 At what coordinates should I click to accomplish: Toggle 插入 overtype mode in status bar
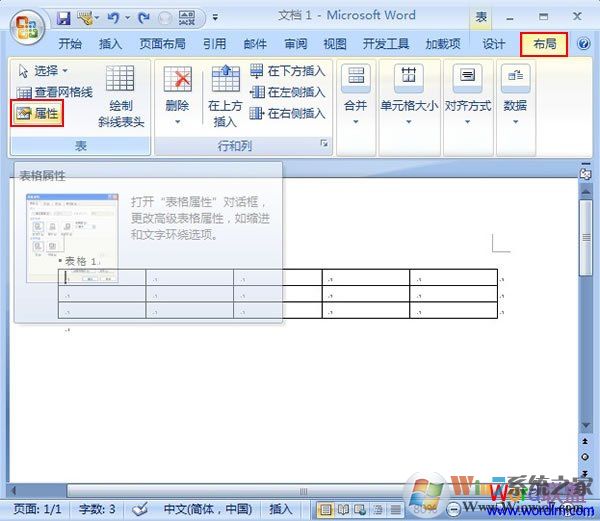[x=280, y=509]
